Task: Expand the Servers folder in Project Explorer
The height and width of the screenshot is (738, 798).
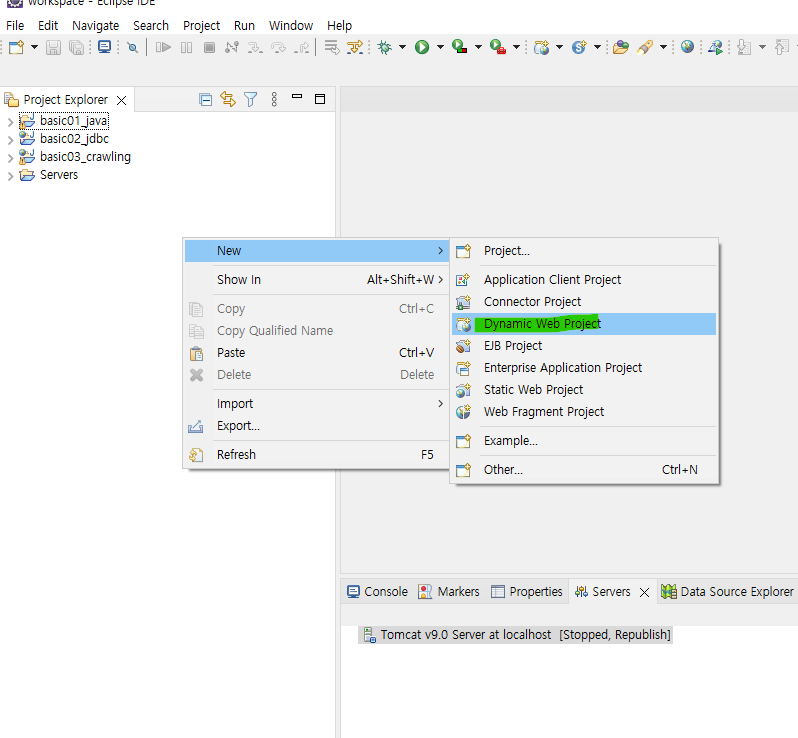Action: pos(10,176)
